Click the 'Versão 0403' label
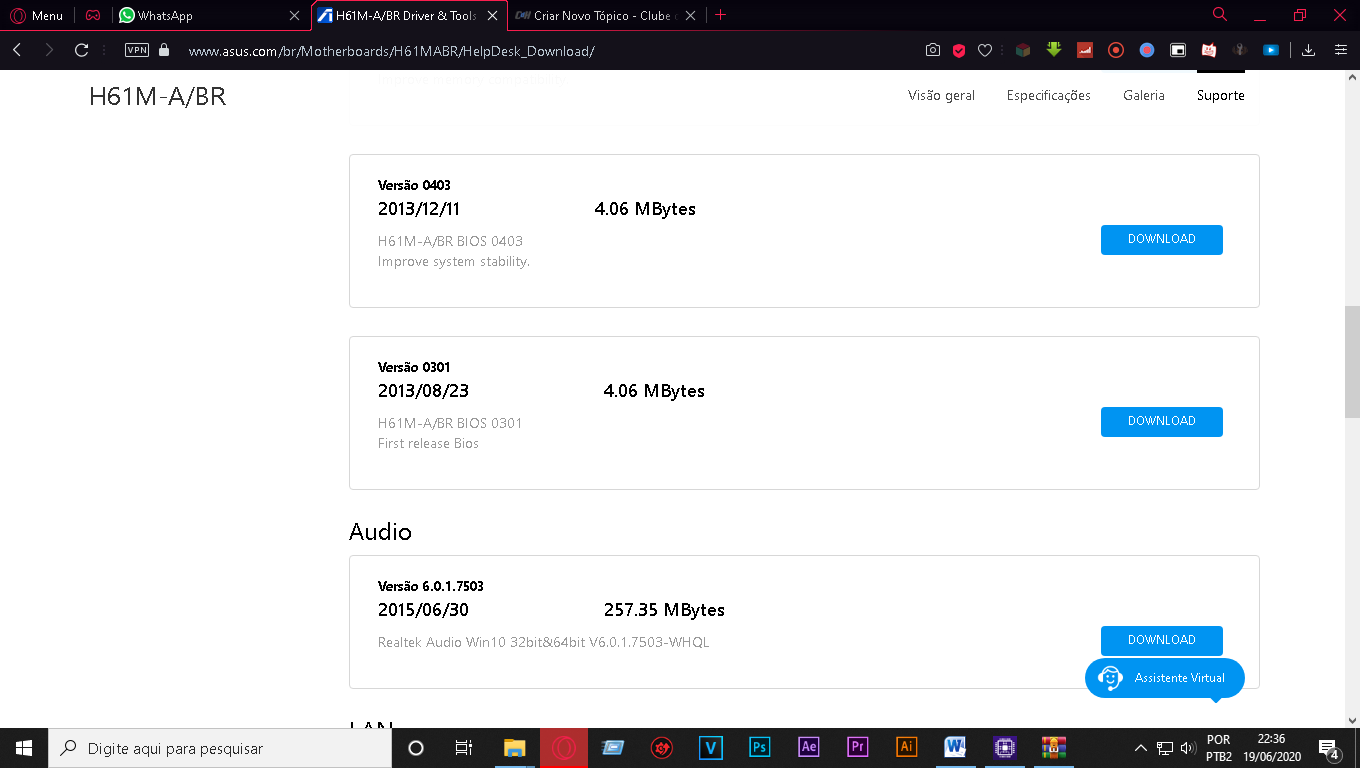The width and height of the screenshot is (1360, 768). coord(414,185)
